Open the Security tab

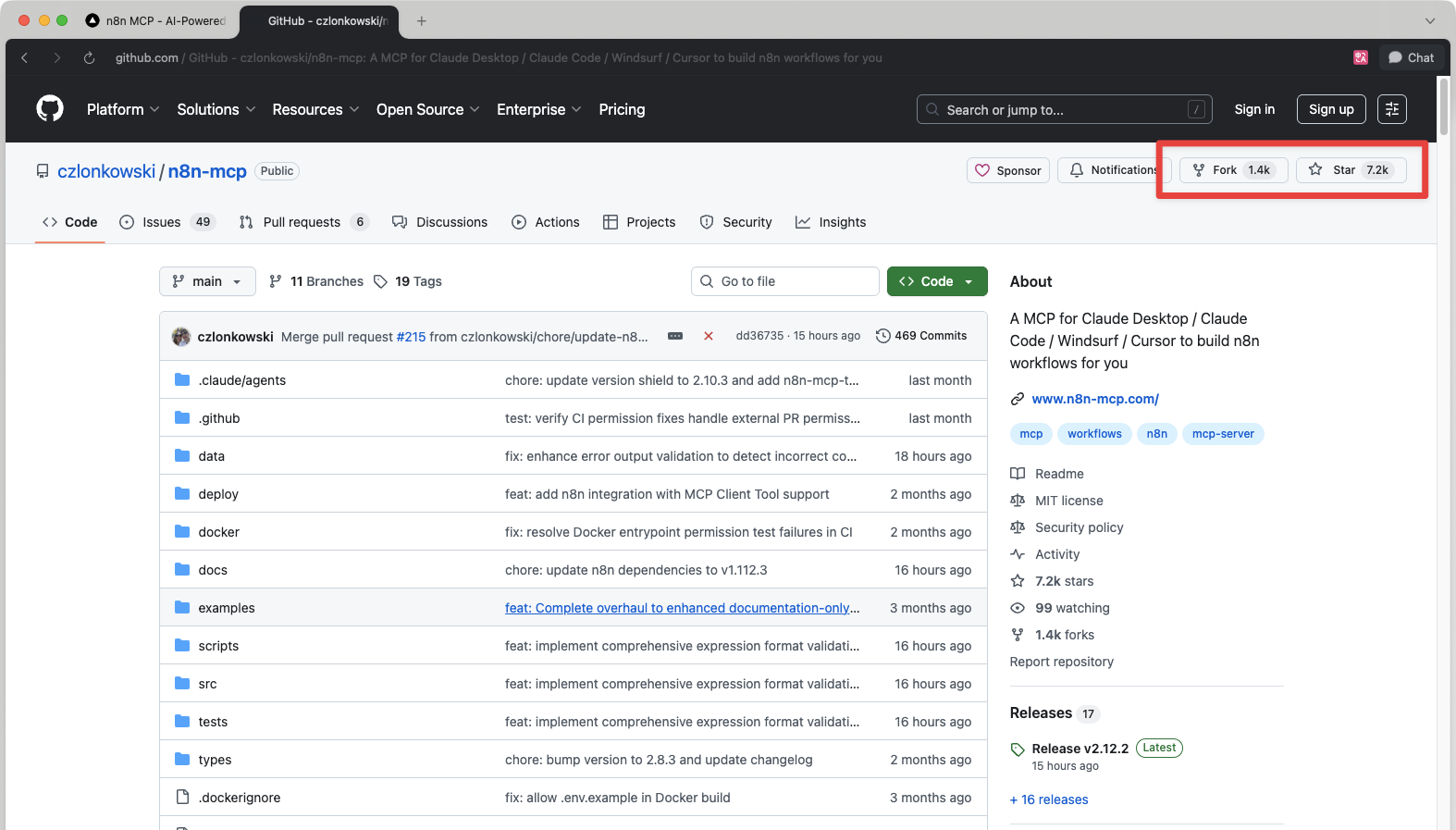click(x=735, y=222)
